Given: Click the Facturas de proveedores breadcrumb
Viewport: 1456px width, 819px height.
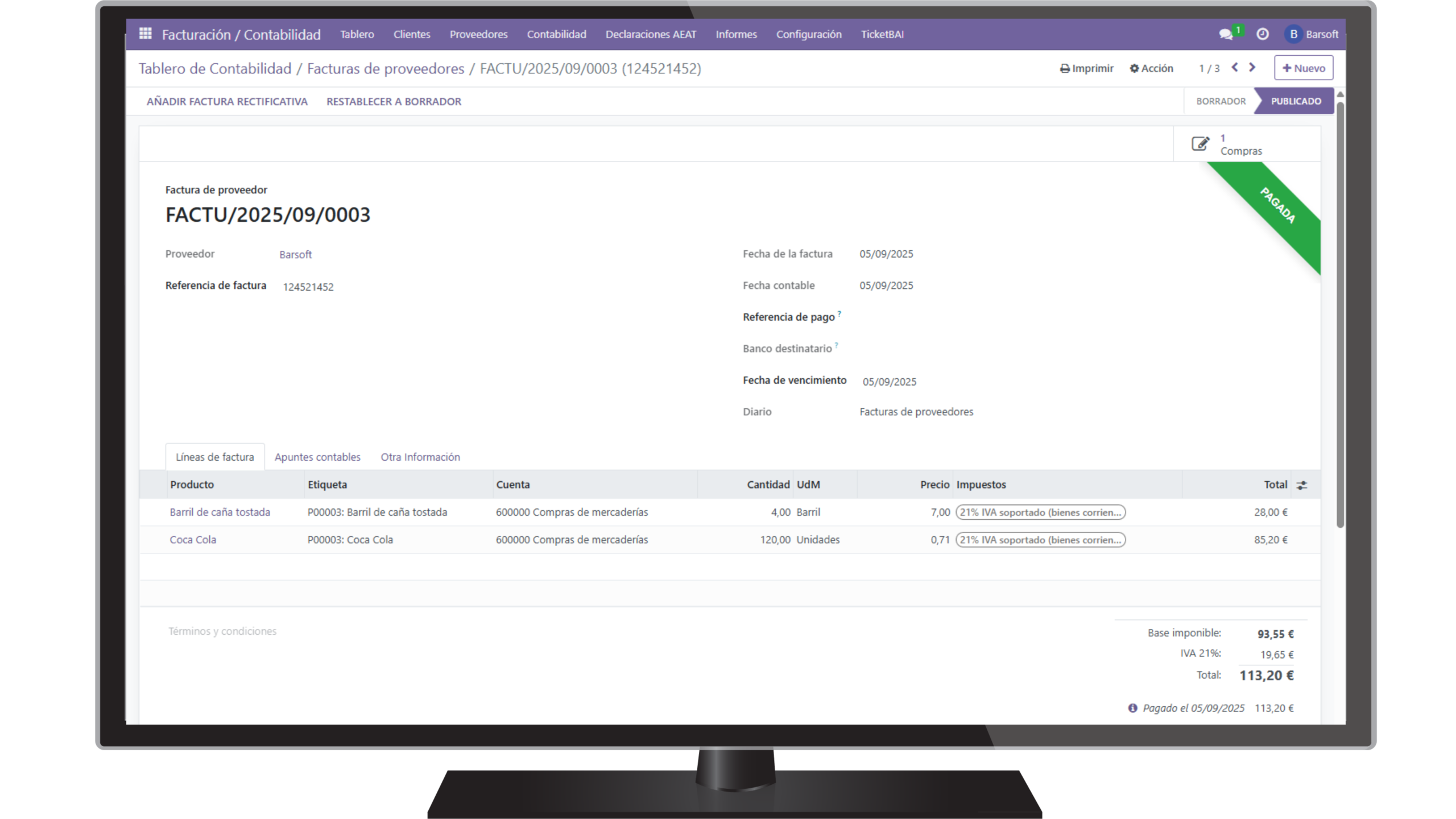Looking at the screenshot, I should 386,69.
